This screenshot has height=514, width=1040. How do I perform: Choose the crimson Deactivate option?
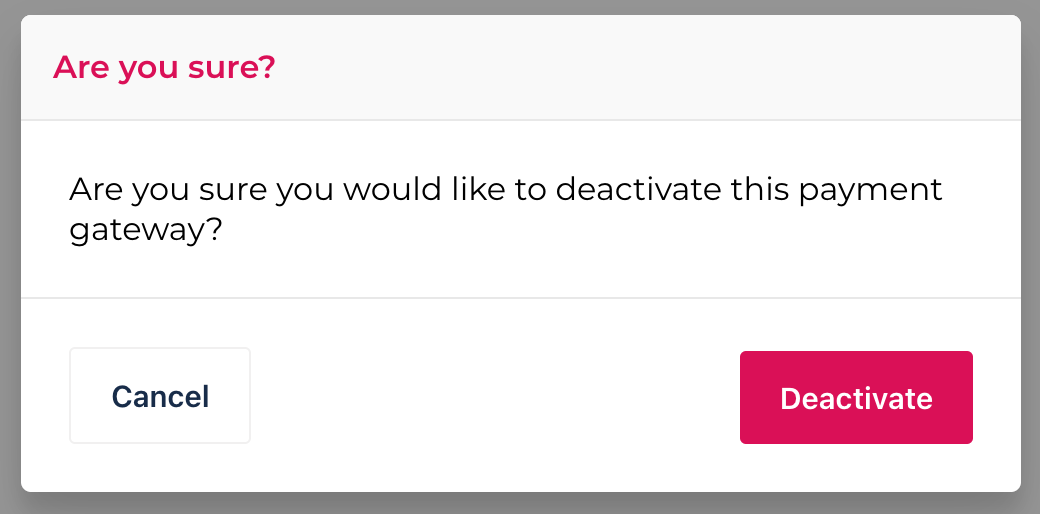click(x=856, y=397)
